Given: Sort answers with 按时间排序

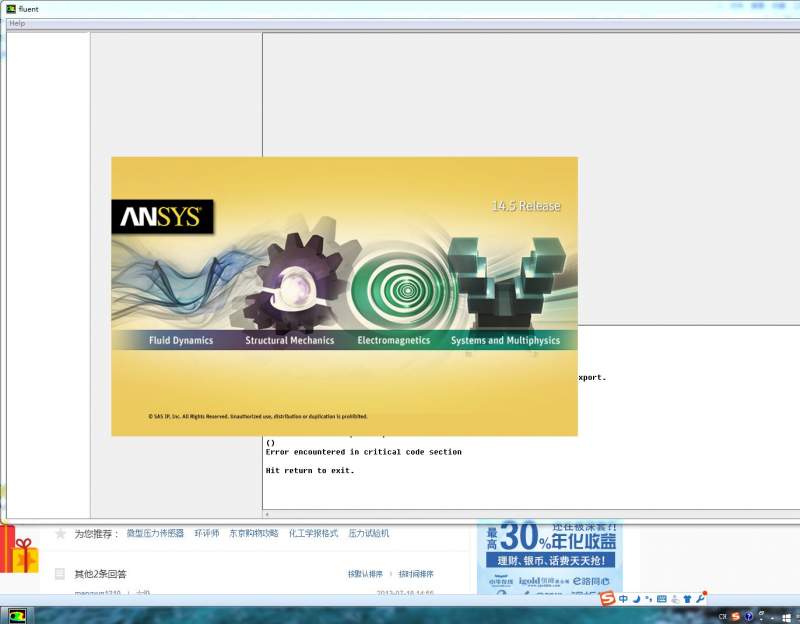Looking at the screenshot, I should 416,574.
